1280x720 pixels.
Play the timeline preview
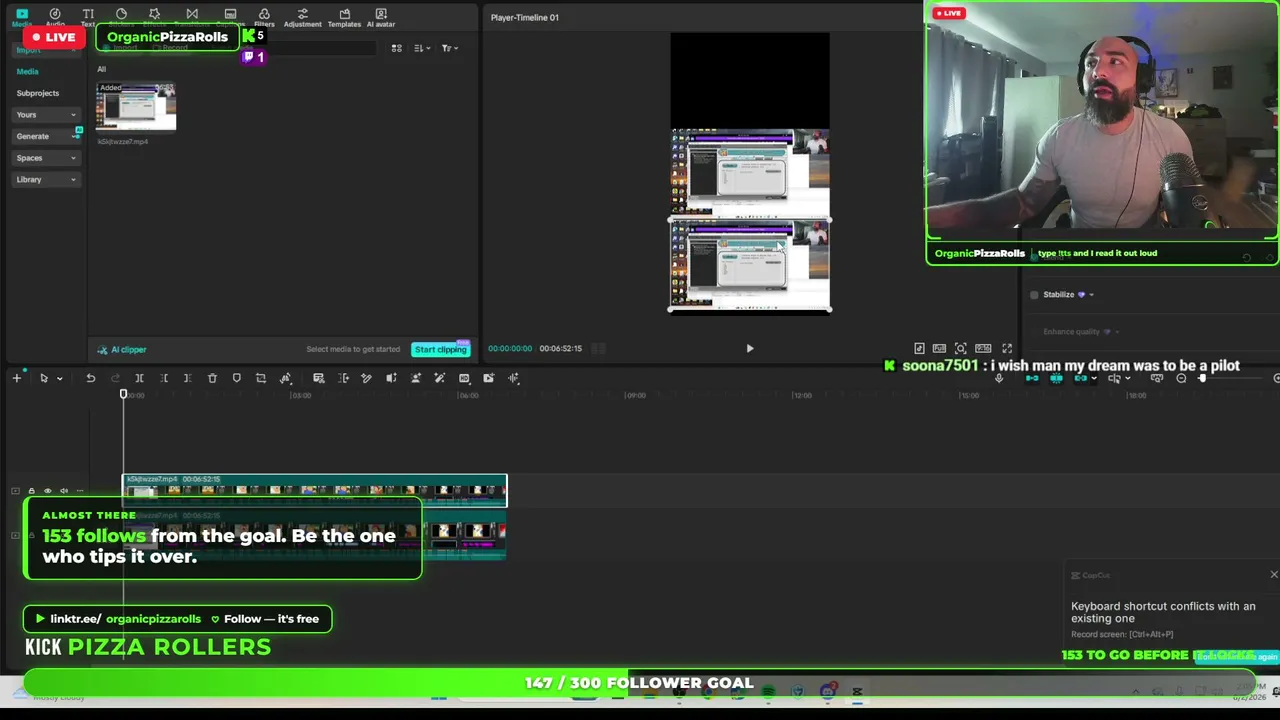click(x=750, y=348)
